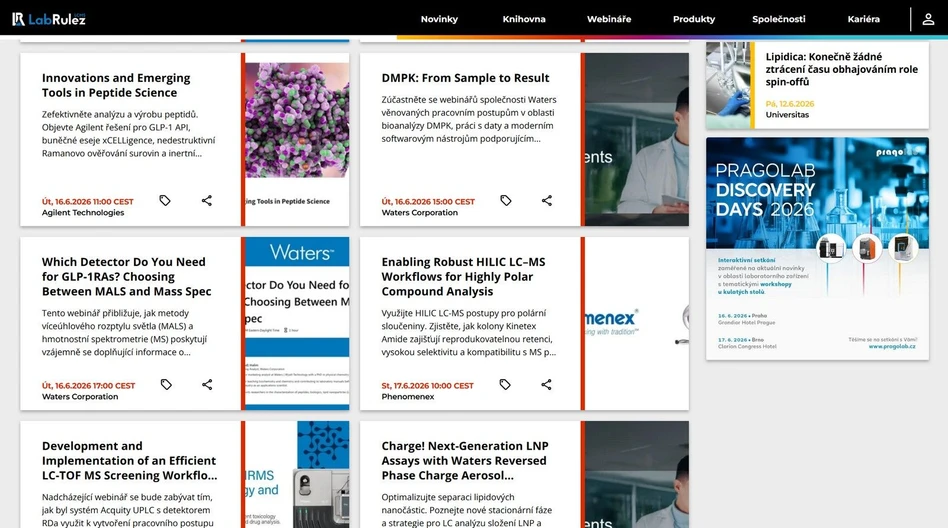Click date Pá, 12.6.2026 in sidebar
Image resolution: width=948 pixels, height=528 pixels.
[790, 103]
